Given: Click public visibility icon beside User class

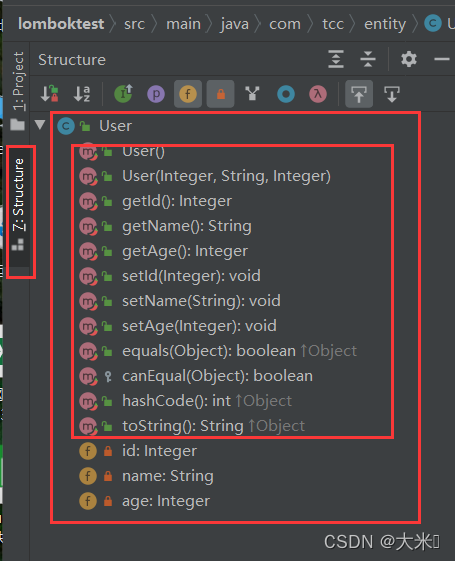Looking at the screenshot, I should point(85,126).
